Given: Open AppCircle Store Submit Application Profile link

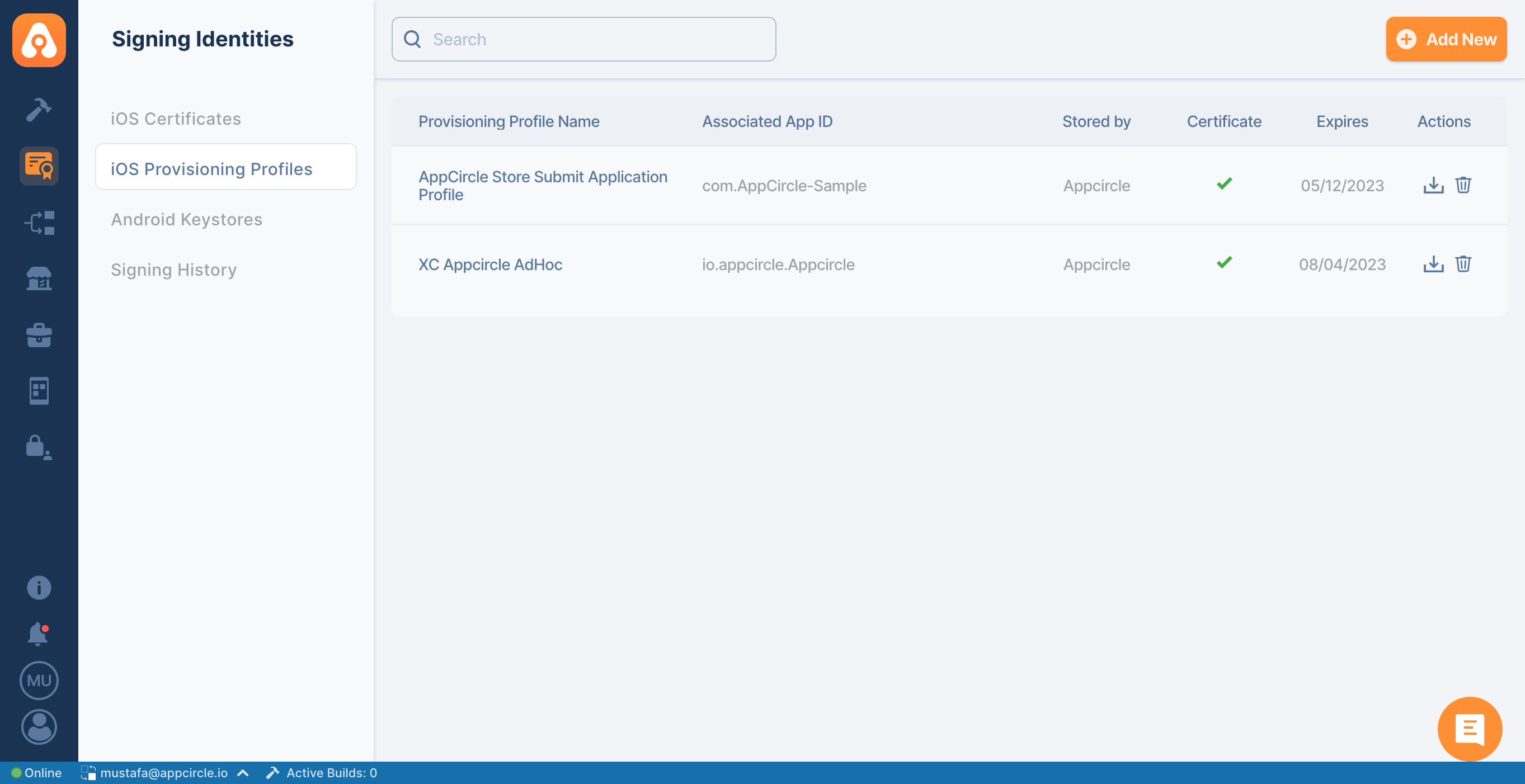Looking at the screenshot, I should coord(542,185).
